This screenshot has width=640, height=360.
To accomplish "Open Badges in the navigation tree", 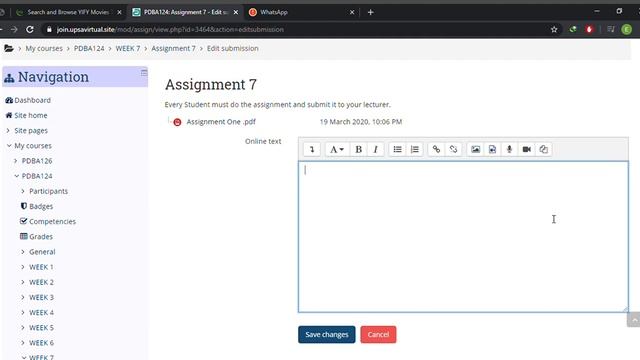I will [41, 206].
